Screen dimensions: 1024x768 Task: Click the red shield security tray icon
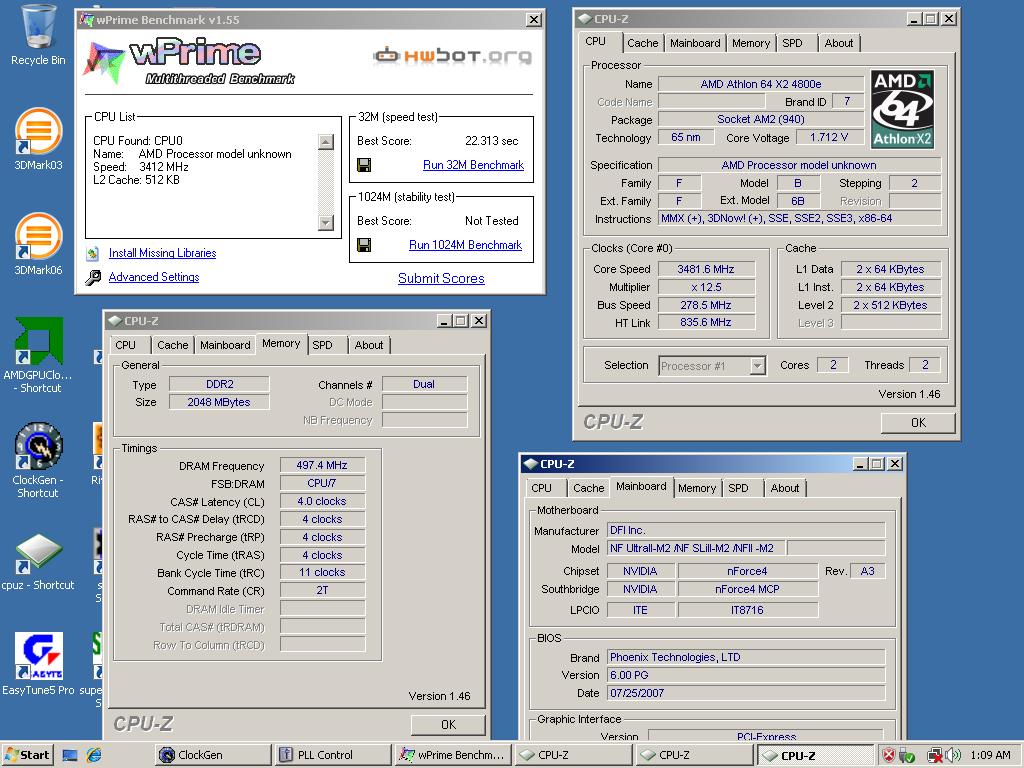889,755
